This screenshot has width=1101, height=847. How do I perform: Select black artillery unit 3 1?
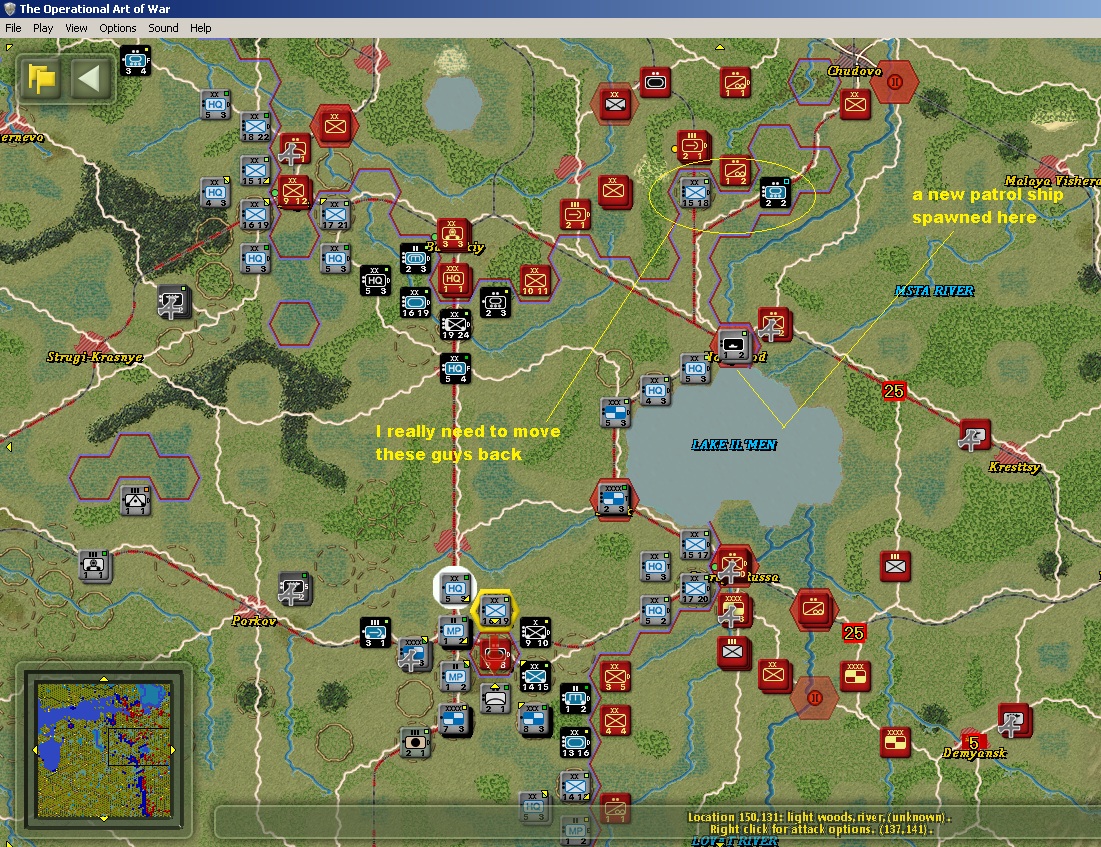coord(375,633)
